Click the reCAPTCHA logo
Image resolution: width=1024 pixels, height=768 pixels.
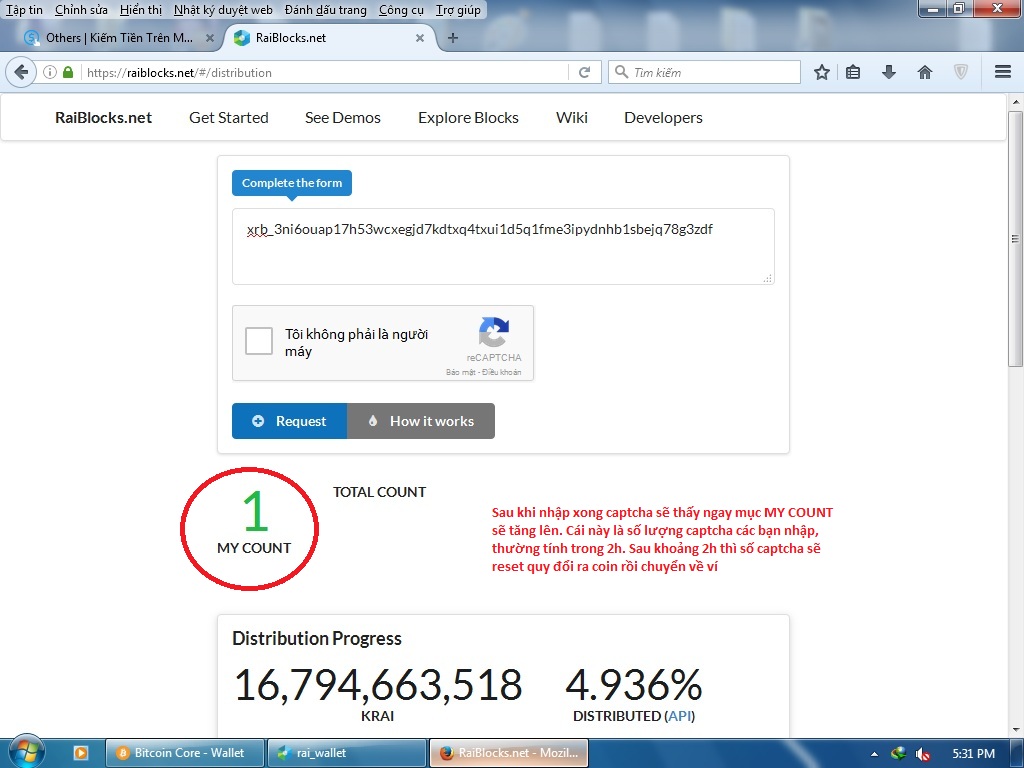coord(494,332)
